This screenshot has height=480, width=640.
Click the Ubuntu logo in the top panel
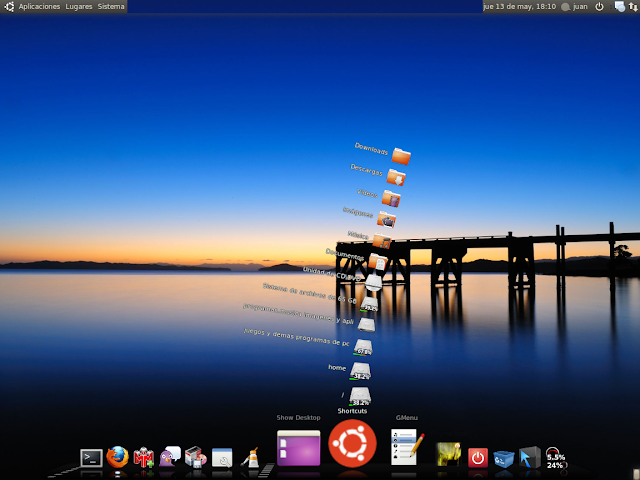click(x=9, y=7)
